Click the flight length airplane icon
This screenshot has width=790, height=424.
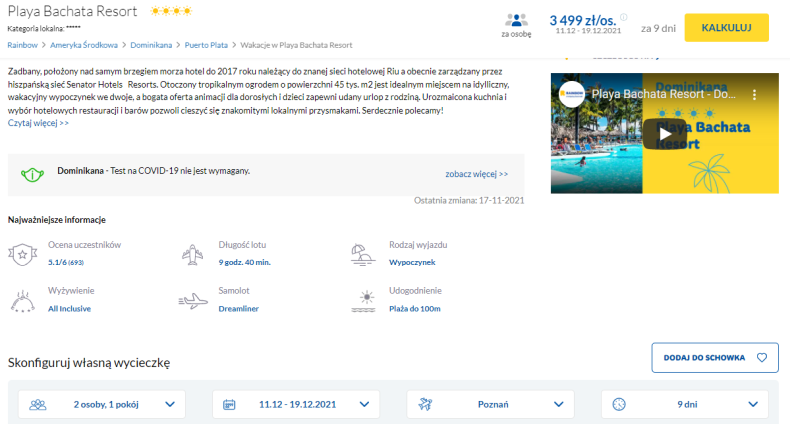(x=192, y=254)
